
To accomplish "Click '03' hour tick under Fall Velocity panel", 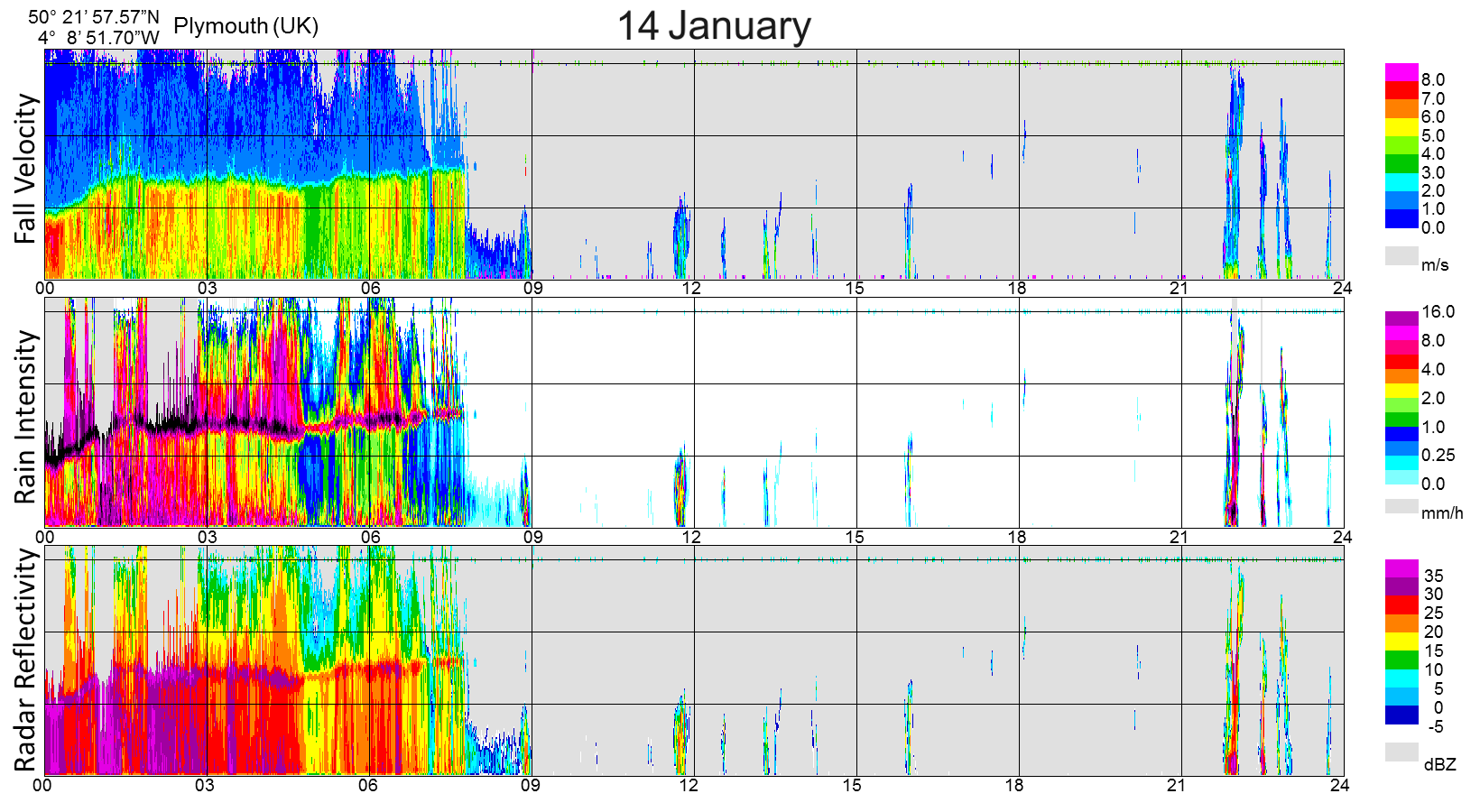I will tap(208, 288).
